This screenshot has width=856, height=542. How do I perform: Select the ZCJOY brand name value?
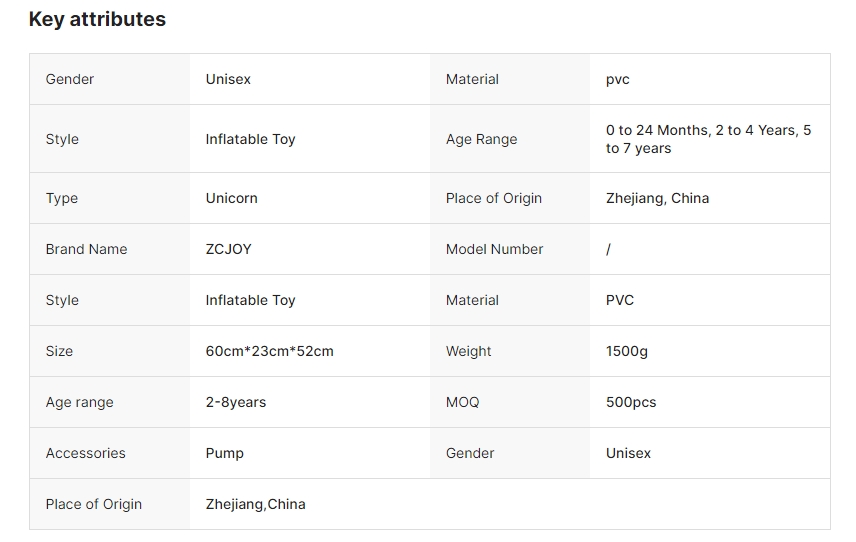228,249
